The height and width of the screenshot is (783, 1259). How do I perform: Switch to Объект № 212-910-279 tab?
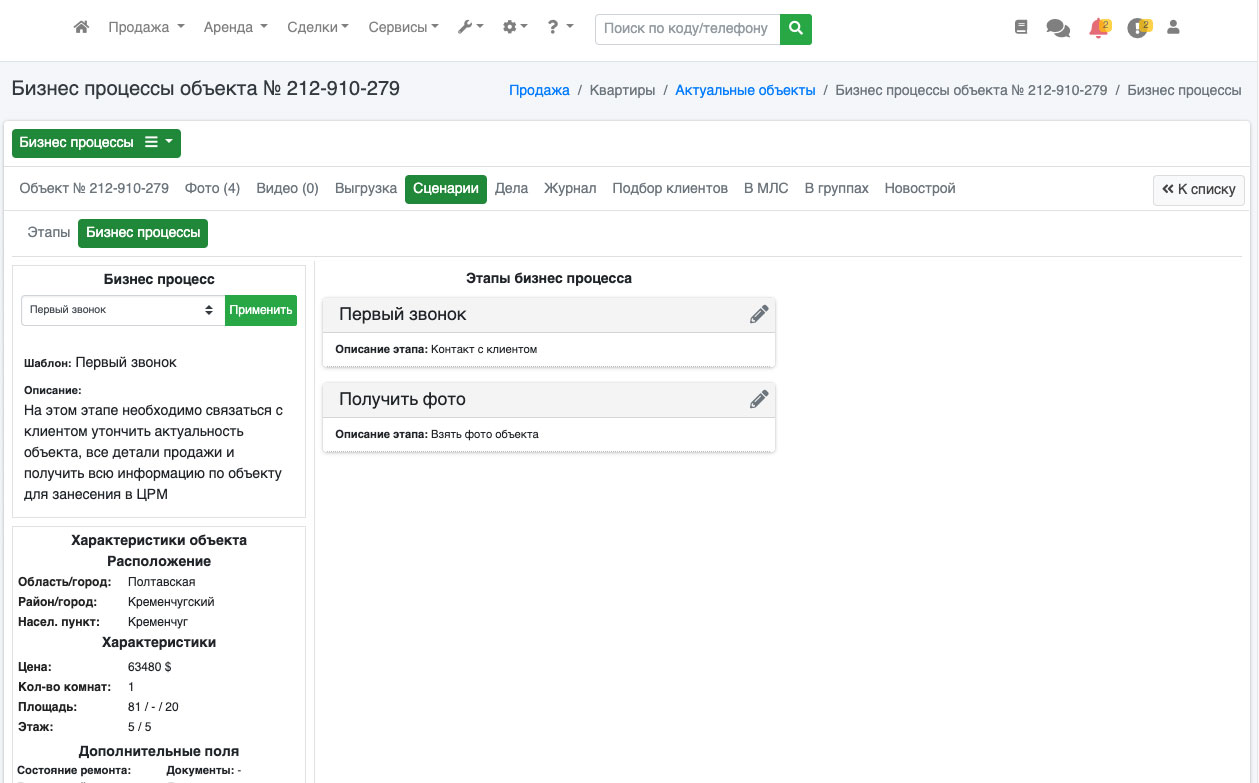tap(94, 188)
